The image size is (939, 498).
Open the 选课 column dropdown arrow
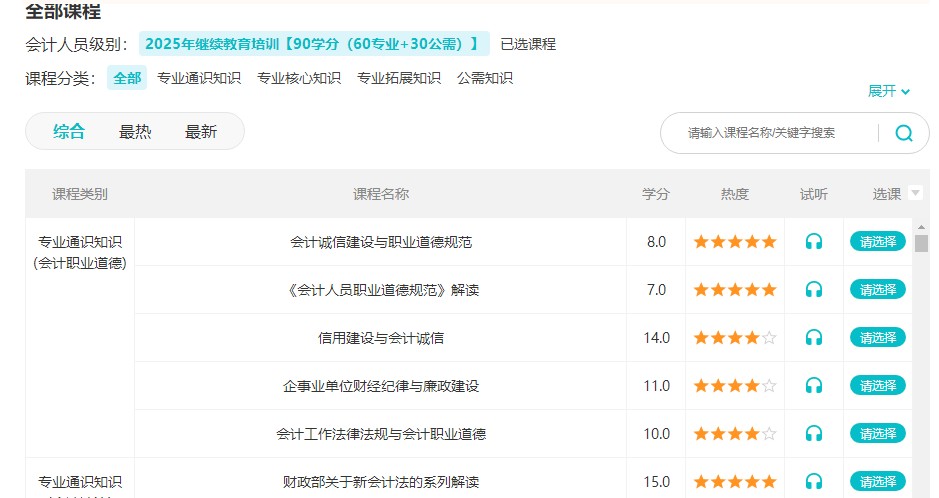click(915, 193)
